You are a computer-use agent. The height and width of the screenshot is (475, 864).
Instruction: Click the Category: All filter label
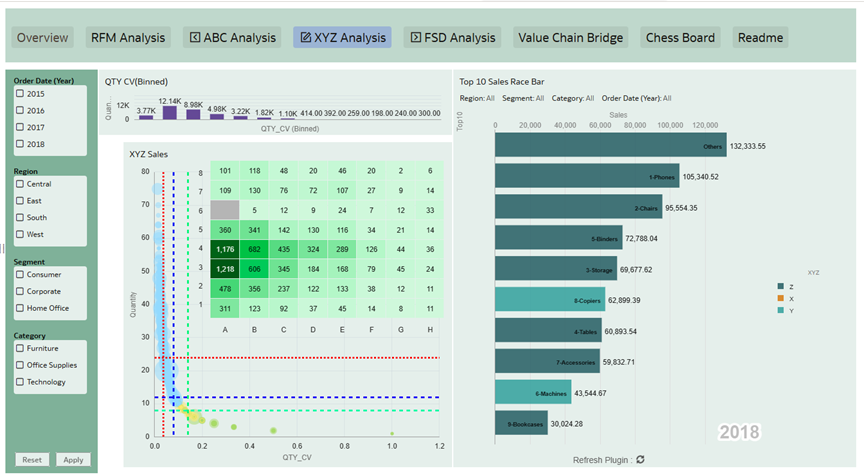(x=573, y=98)
